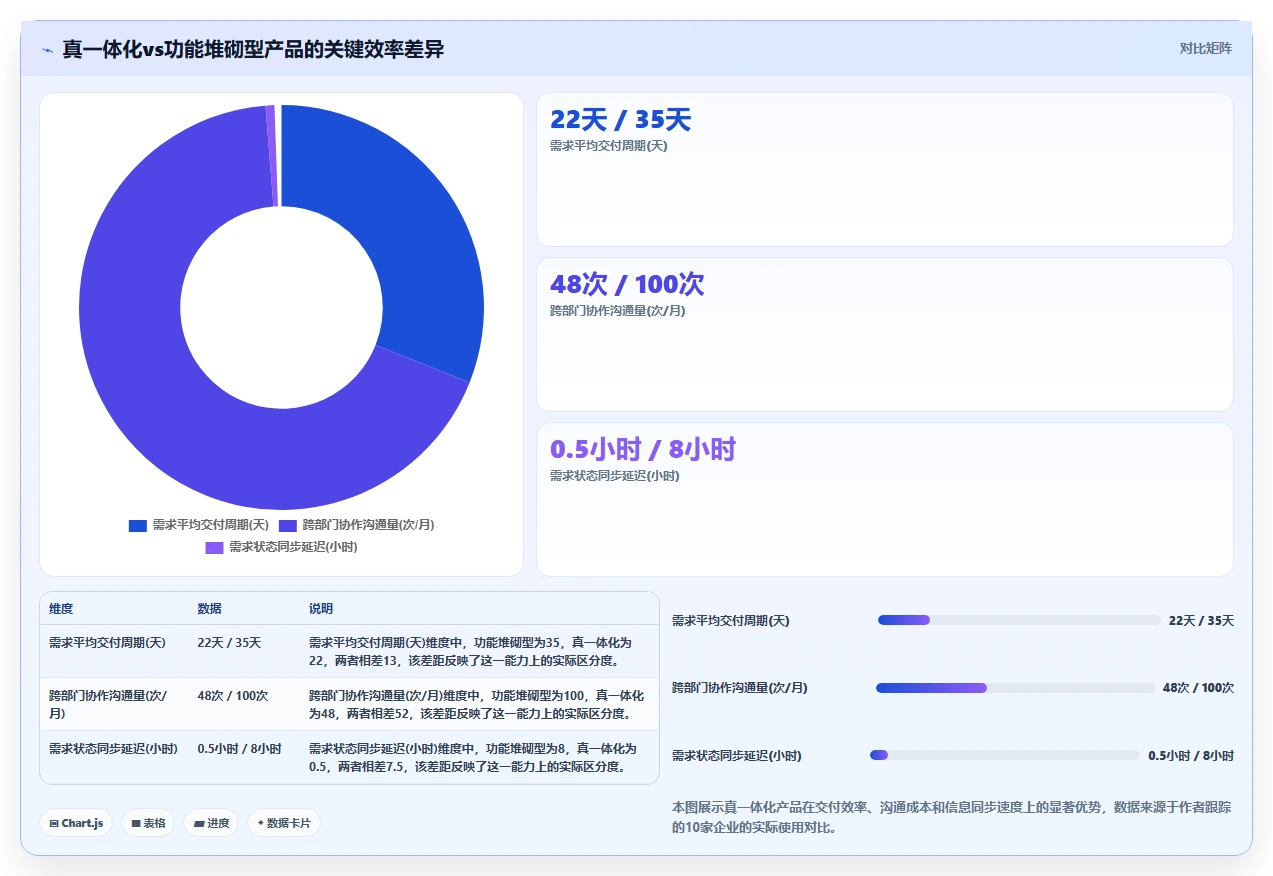The width and height of the screenshot is (1273, 876).
Task: Click progress label 需求状态同步延迟(小时)
Action: pyautogui.click(x=737, y=756)
